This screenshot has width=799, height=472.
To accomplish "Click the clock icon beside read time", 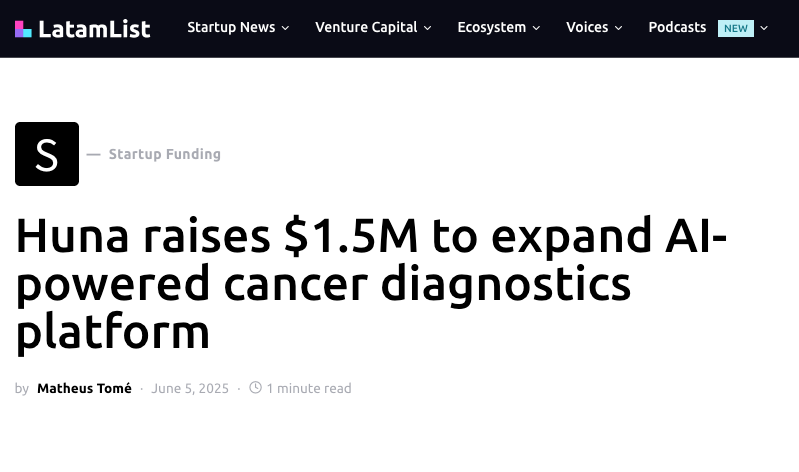I will tap(255, 388).
